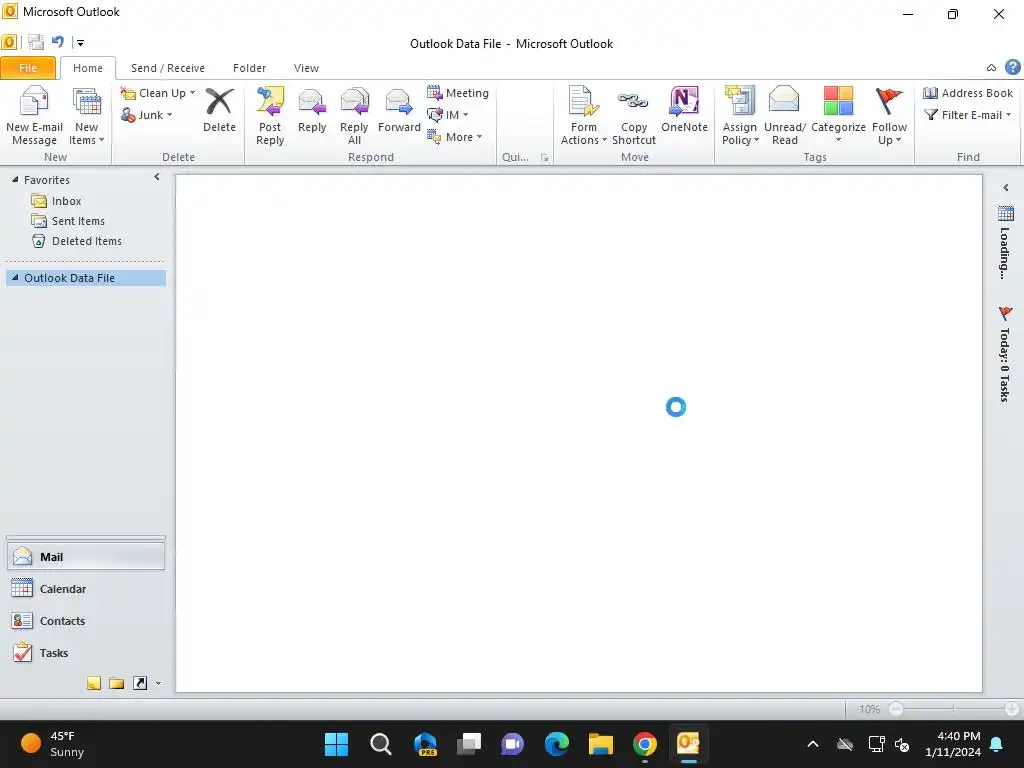Collapse the Outlook Data File node

pos(15,278)
